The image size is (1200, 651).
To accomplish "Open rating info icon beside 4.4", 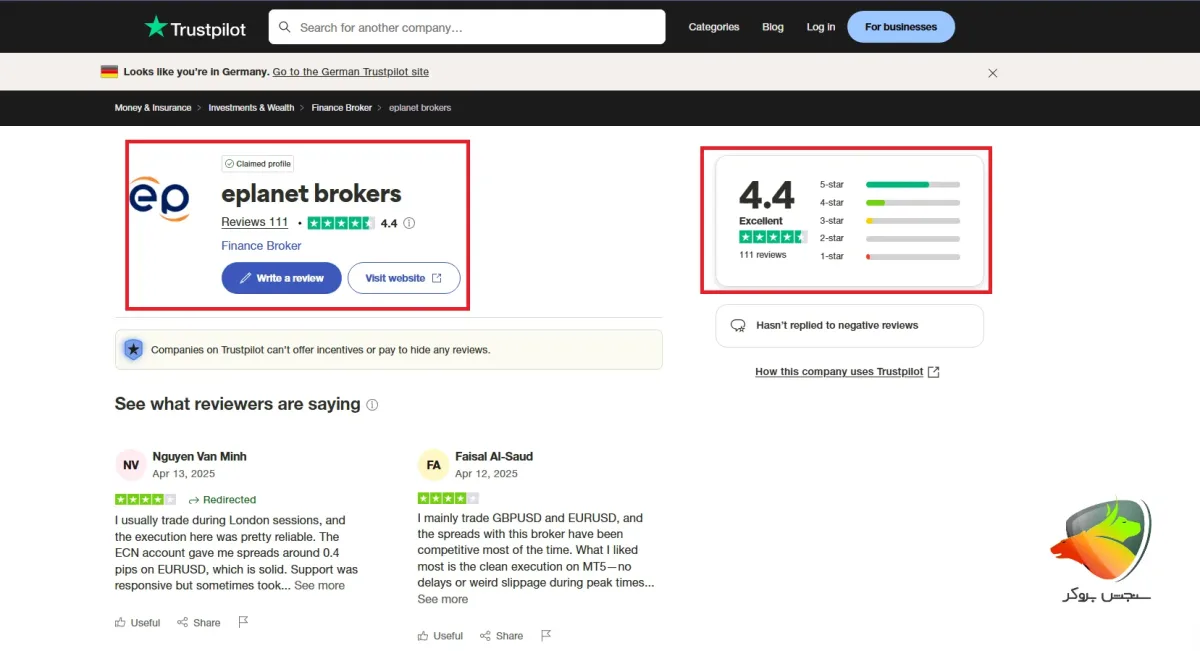I will 409,223.
